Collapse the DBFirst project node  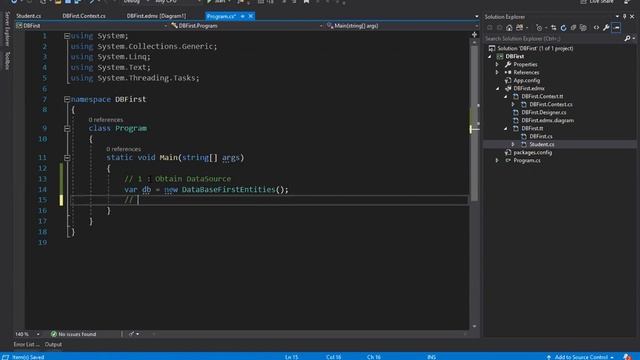[490, 57]
